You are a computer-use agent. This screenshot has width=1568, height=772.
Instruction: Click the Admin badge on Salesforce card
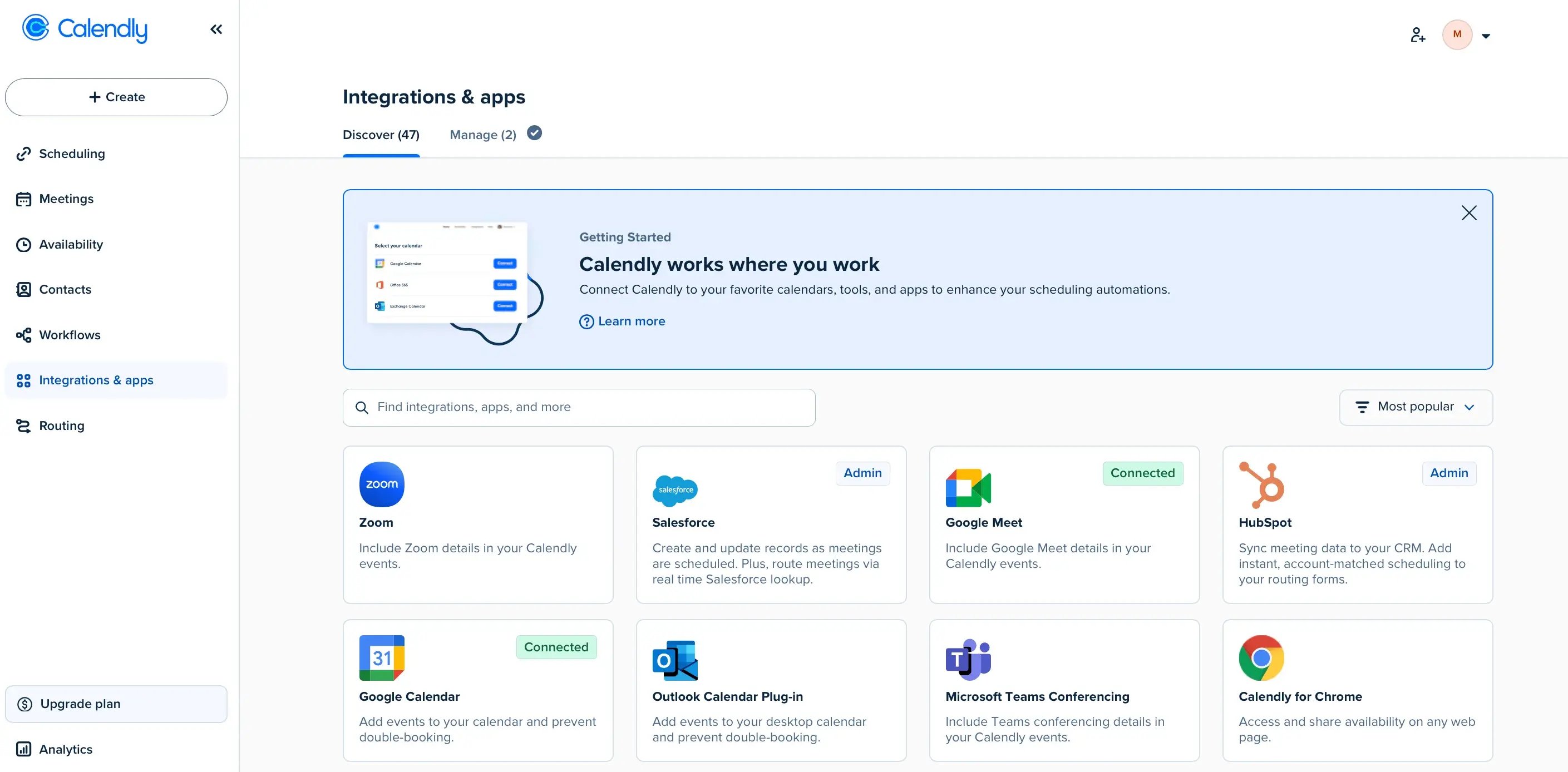pos(862,473)
